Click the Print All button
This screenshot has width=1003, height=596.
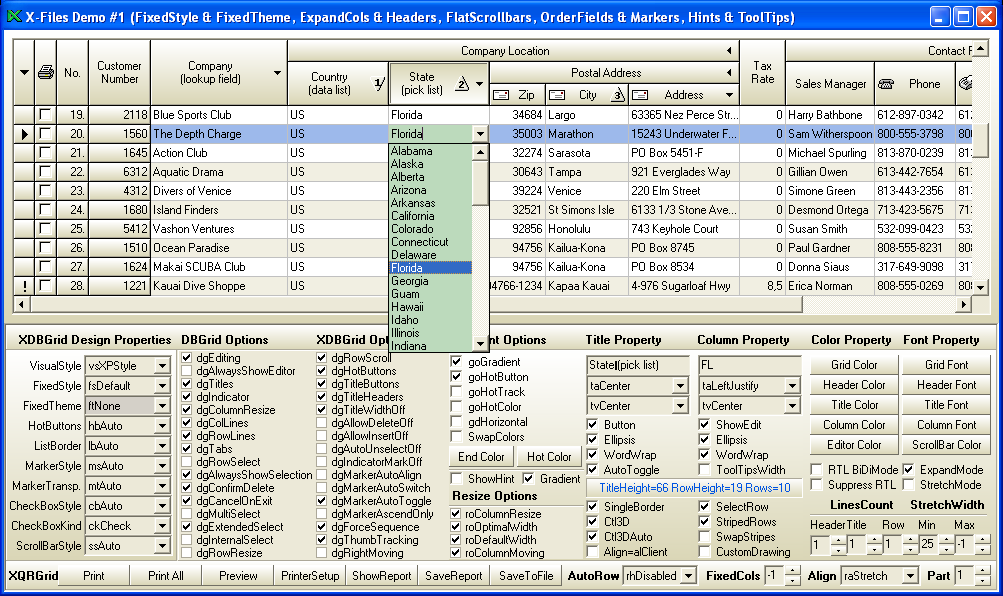tap(165, 576)
